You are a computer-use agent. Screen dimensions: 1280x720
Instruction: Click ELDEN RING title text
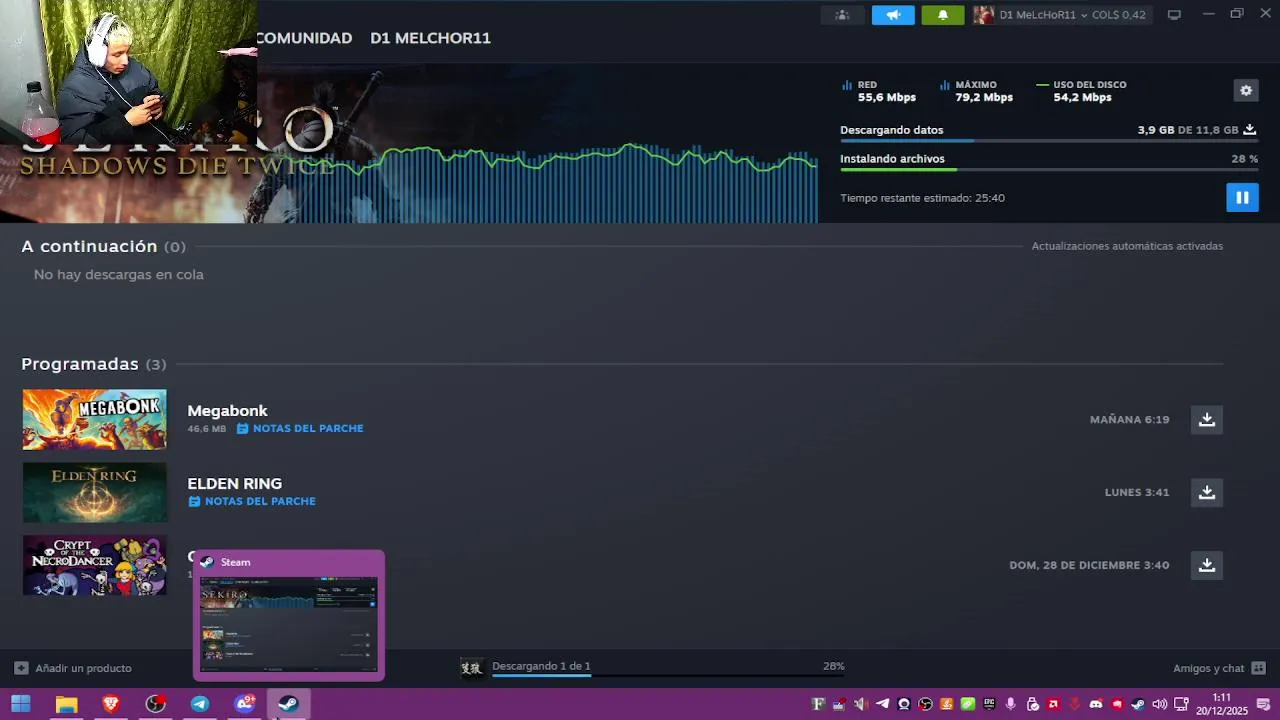(x=235, y=484)
